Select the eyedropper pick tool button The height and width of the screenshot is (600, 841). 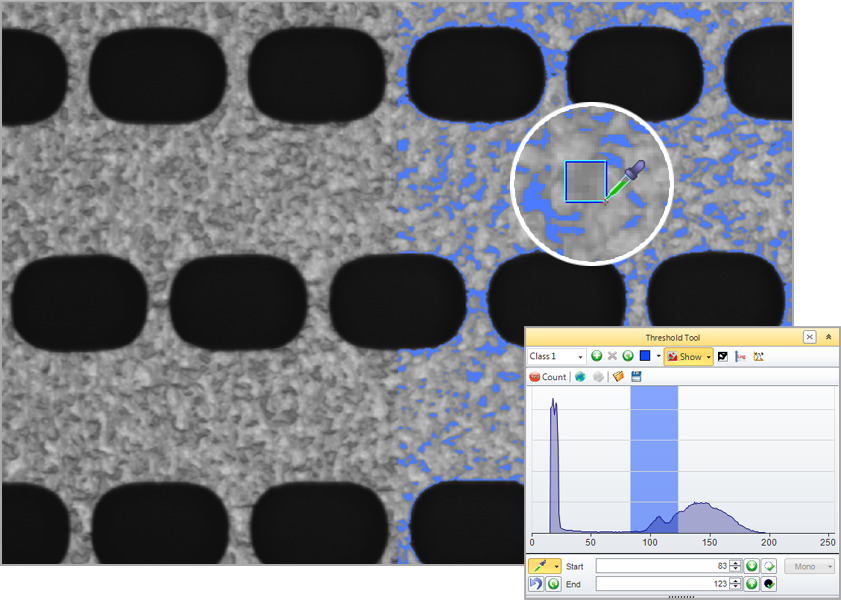539,567
